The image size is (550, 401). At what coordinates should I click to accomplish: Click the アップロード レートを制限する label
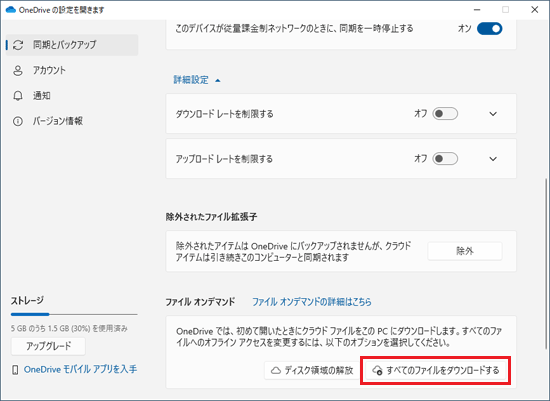tap(224, 159)
